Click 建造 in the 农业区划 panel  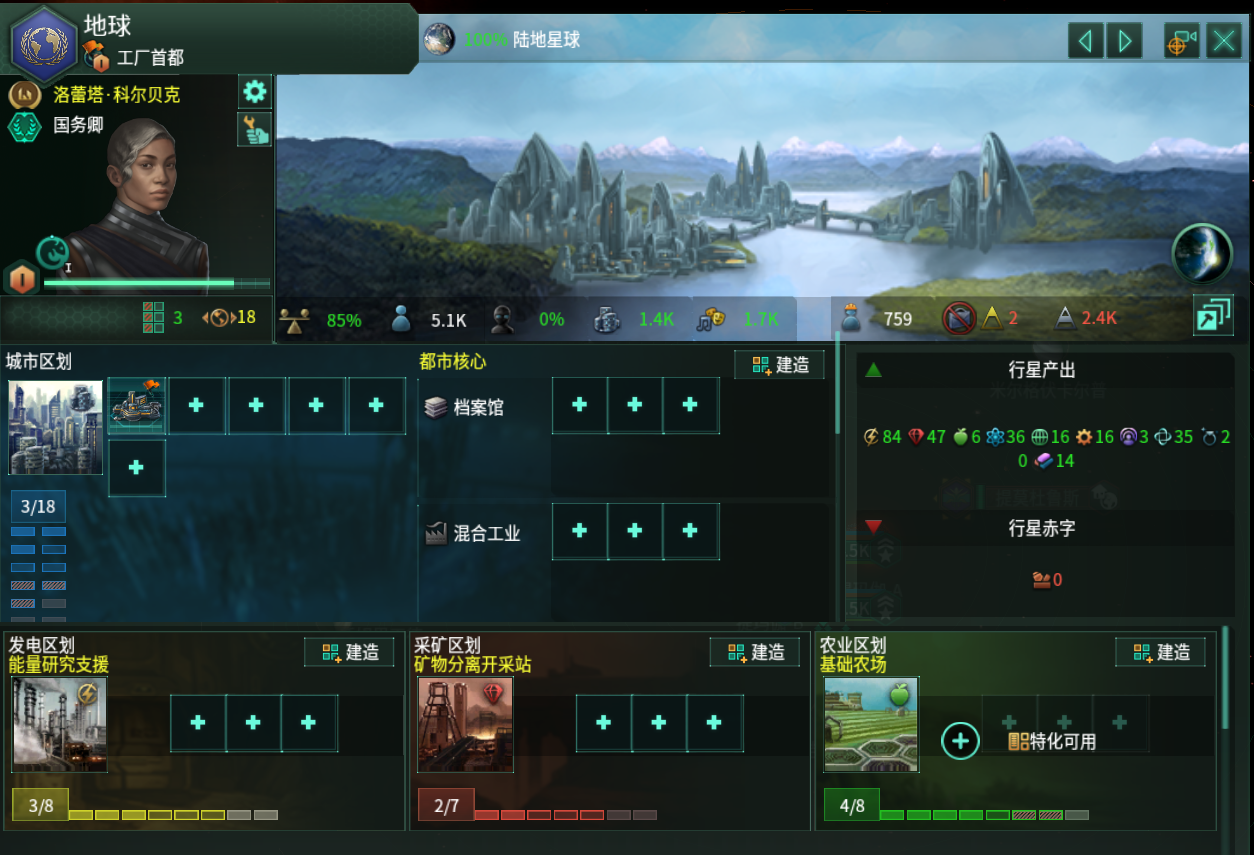(1160, 652)
